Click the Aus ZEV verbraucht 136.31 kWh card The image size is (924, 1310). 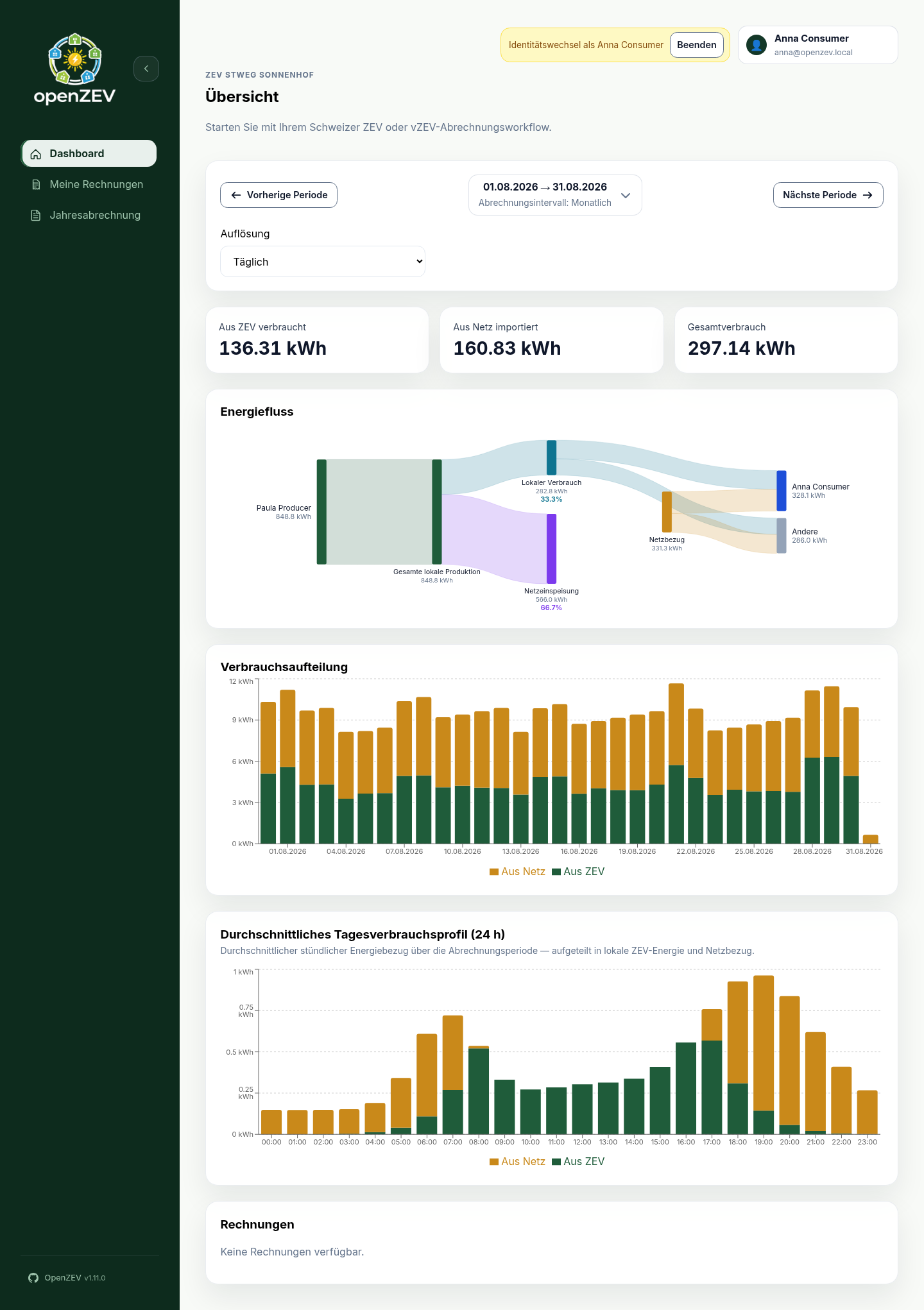(317, 340)
